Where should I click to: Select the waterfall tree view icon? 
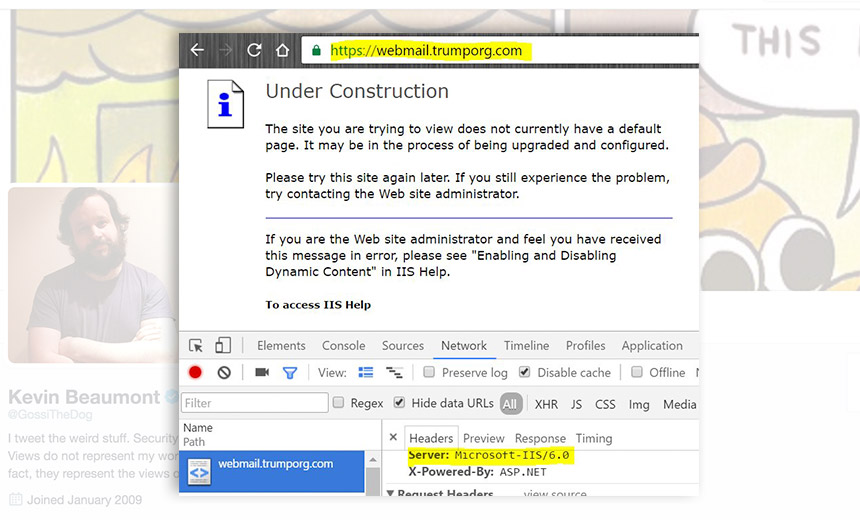tap(394, 372)
